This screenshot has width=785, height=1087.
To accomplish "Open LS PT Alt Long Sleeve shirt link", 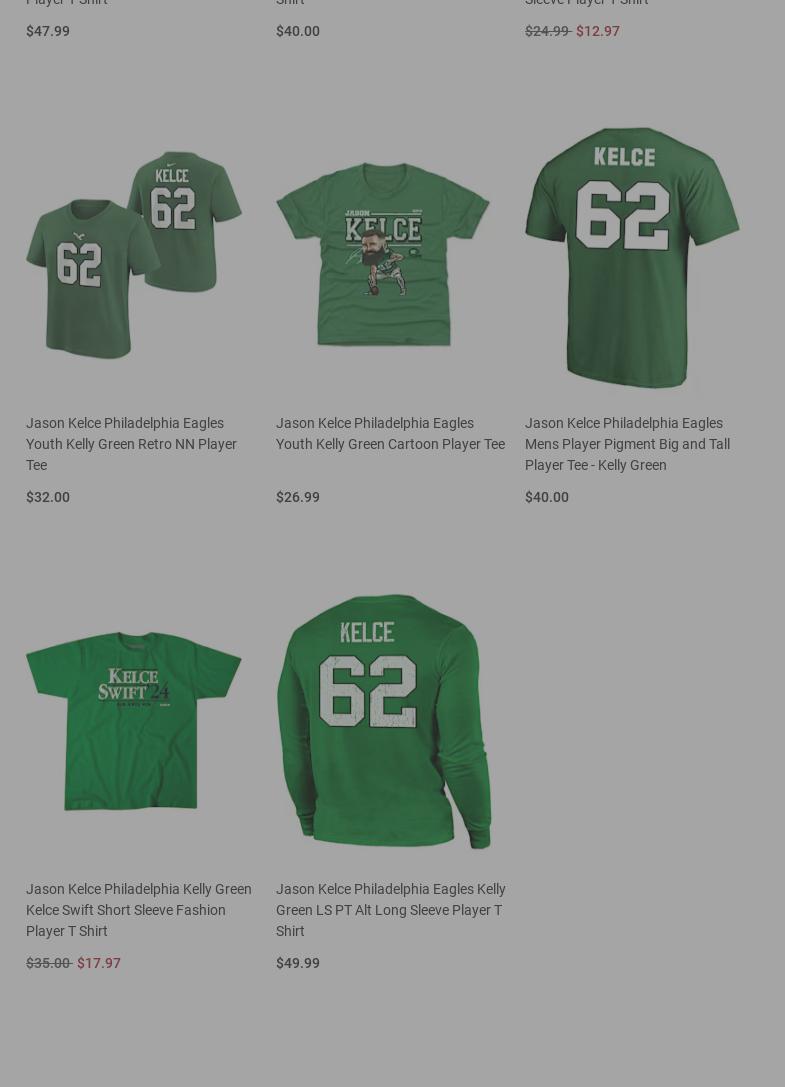I will pos(390,910).
